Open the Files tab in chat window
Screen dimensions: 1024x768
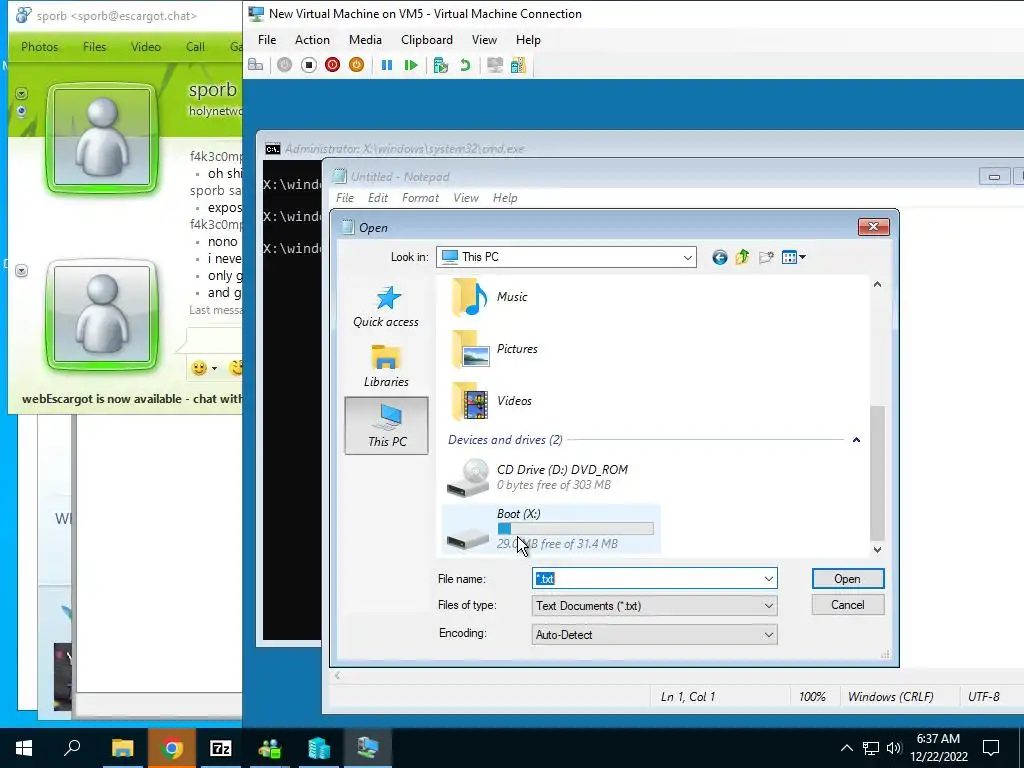[x=94, y=47]
